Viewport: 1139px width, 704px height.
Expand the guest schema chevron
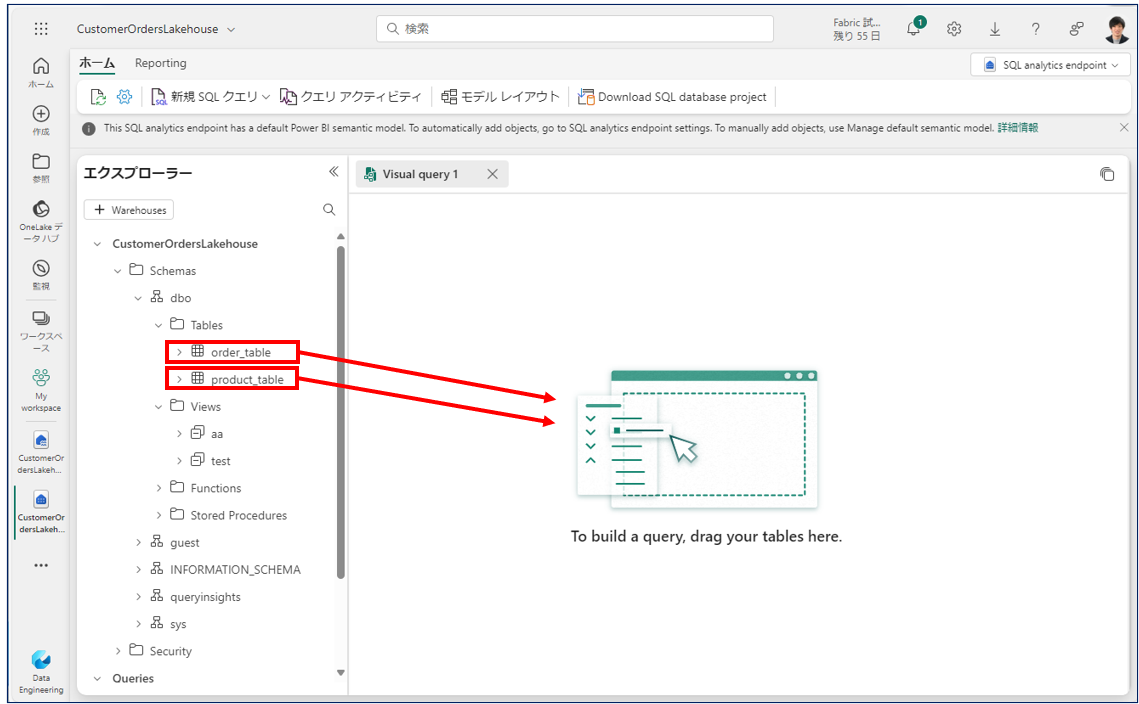pyautogui.click(x=138, y=543)
